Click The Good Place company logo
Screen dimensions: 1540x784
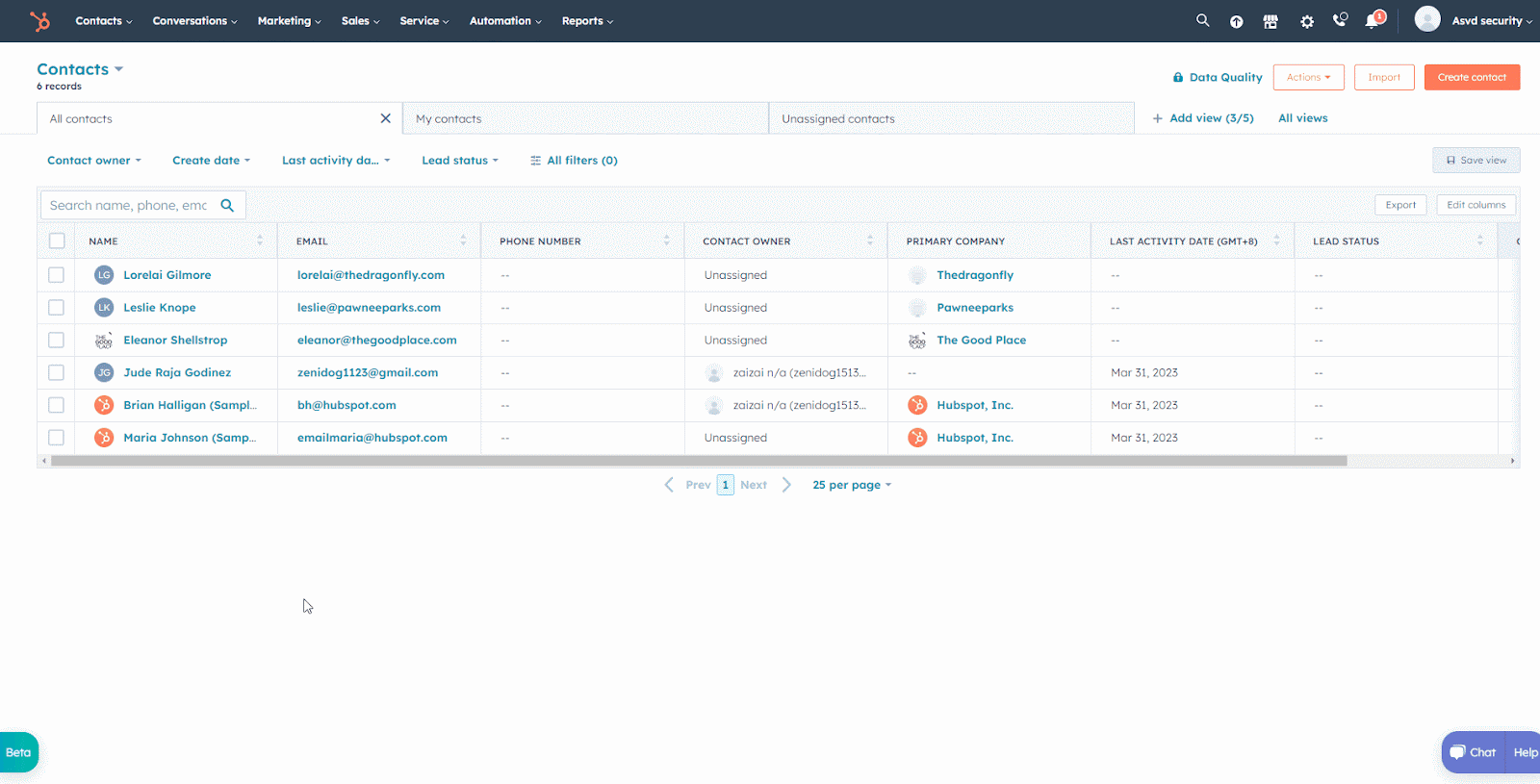tap(917, 341)
